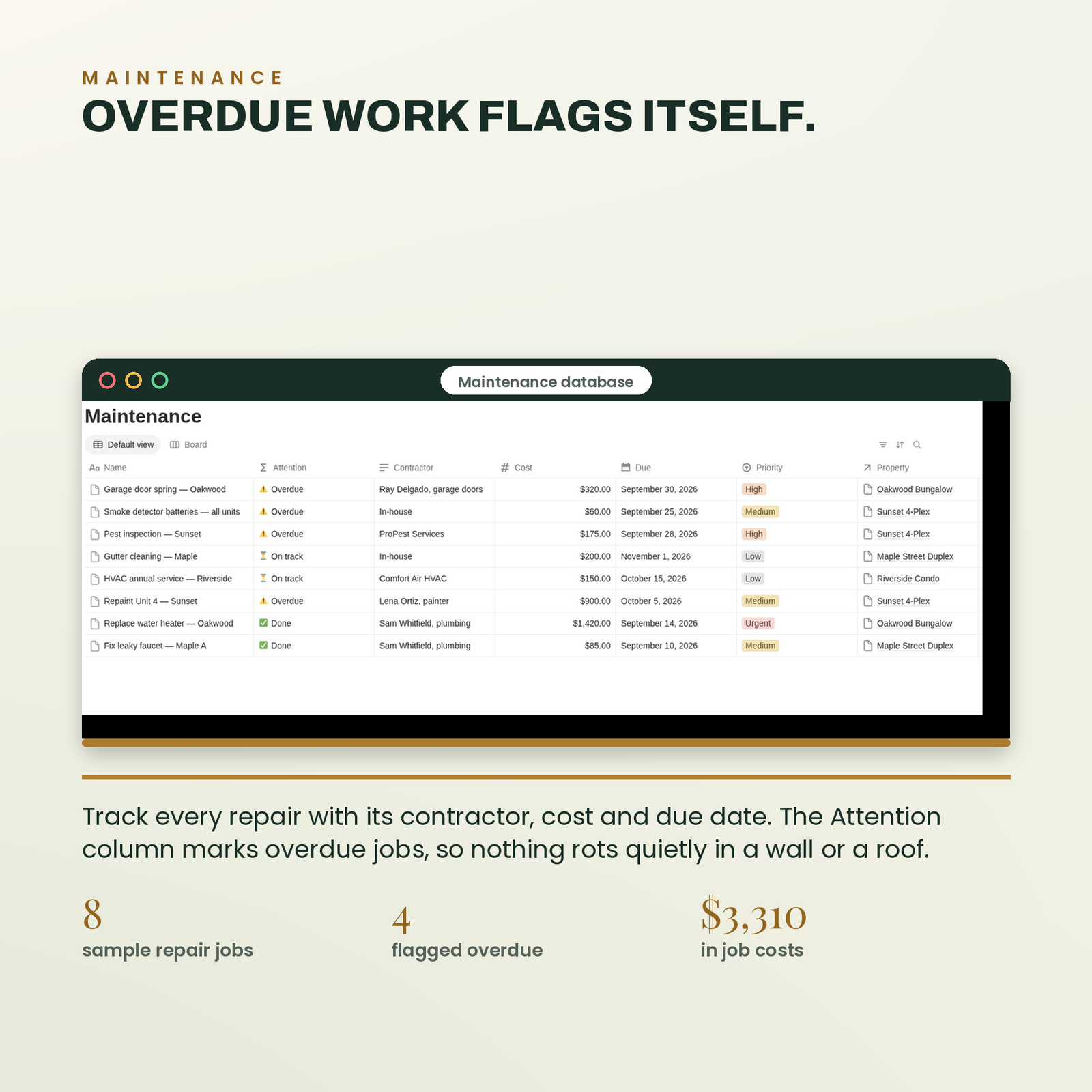This screenshot has width=1092, height=1092.
Task: Click page icon beside Garage door spring
Action: click(x=95, y=489)
